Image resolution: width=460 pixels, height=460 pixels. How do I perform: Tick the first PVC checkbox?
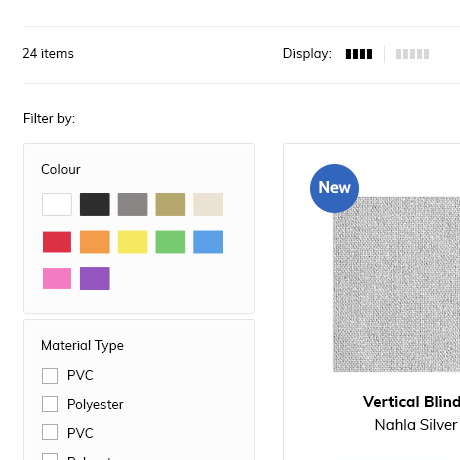(50, 376)
